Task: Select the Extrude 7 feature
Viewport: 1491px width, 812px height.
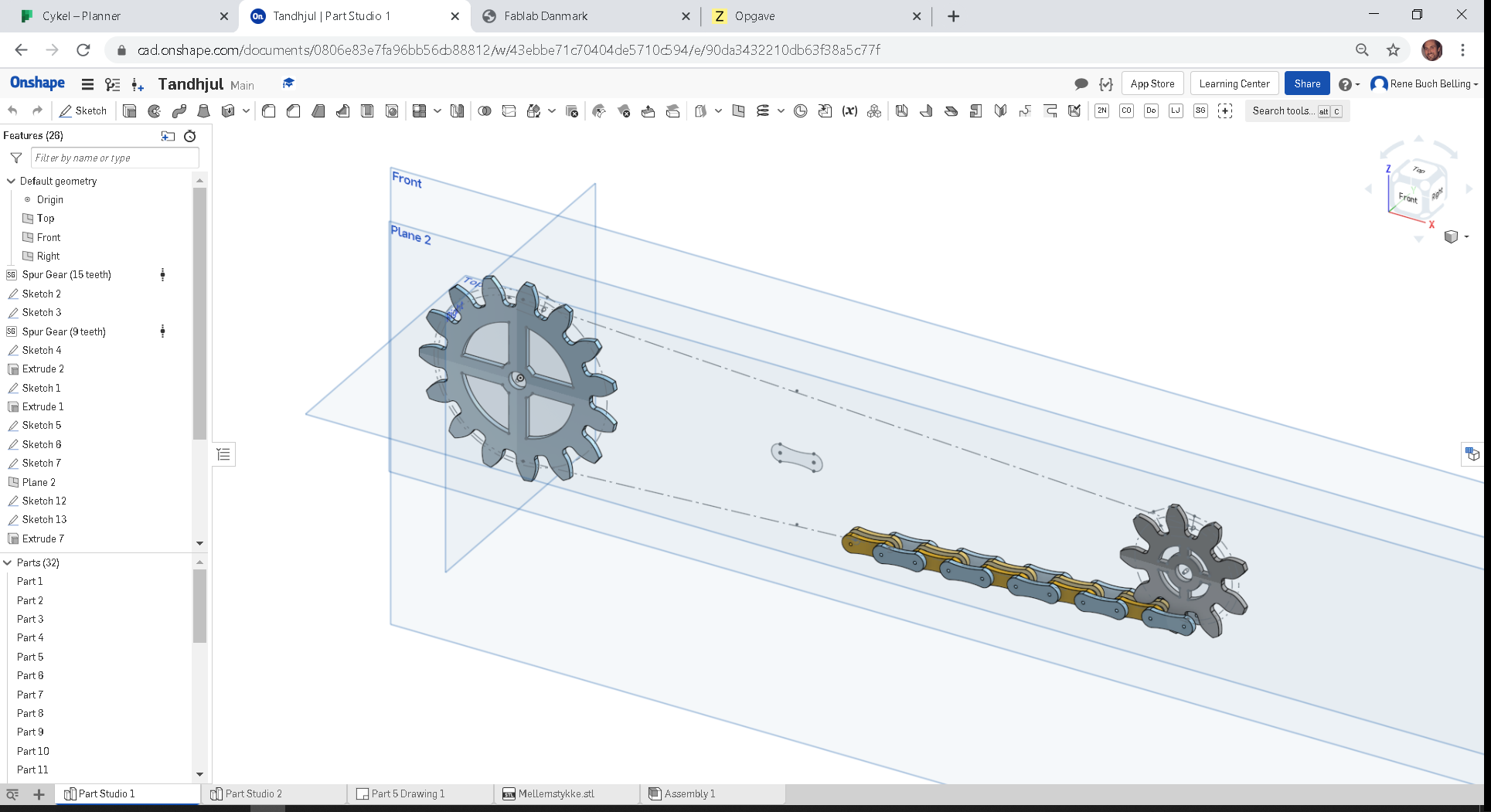Action: [x=43, y=539]
